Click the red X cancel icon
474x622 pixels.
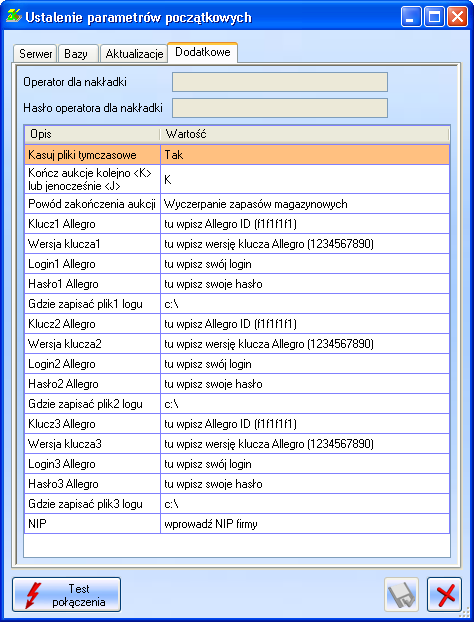click(444, 594)
